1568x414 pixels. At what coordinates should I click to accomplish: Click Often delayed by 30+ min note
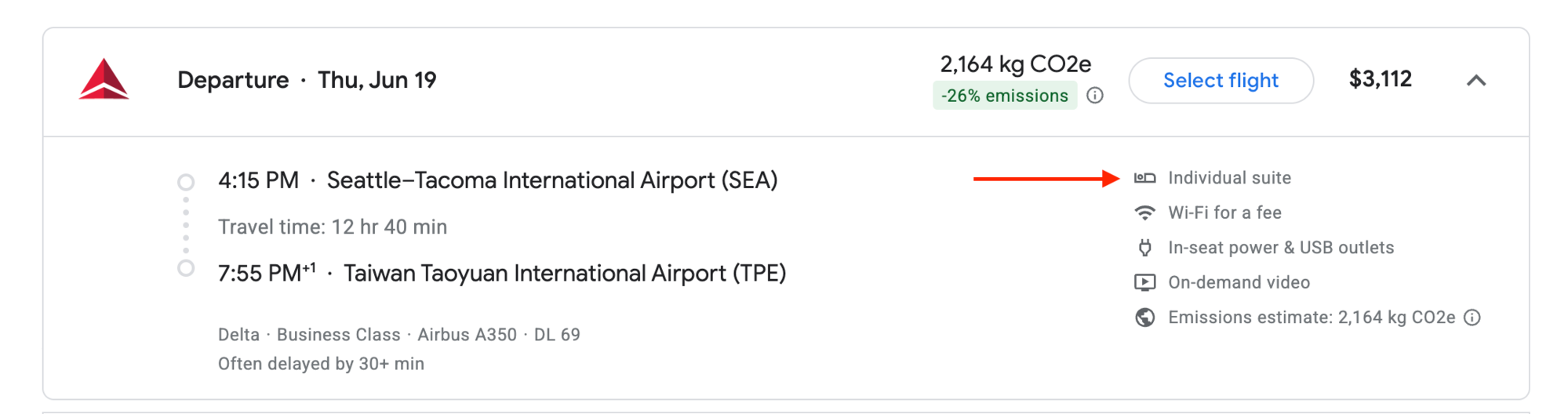321,364
